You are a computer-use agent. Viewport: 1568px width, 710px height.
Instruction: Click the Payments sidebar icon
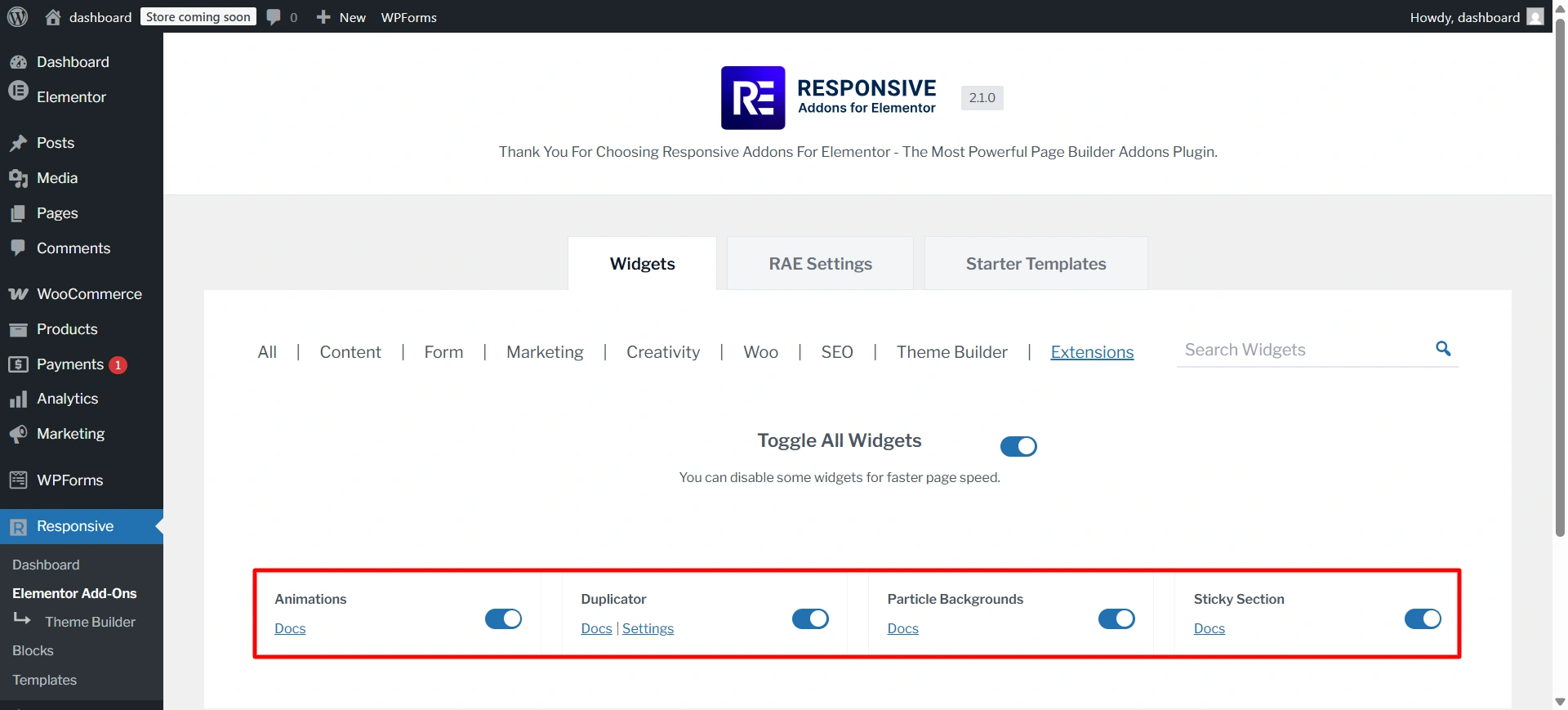[x=18, y=364]
